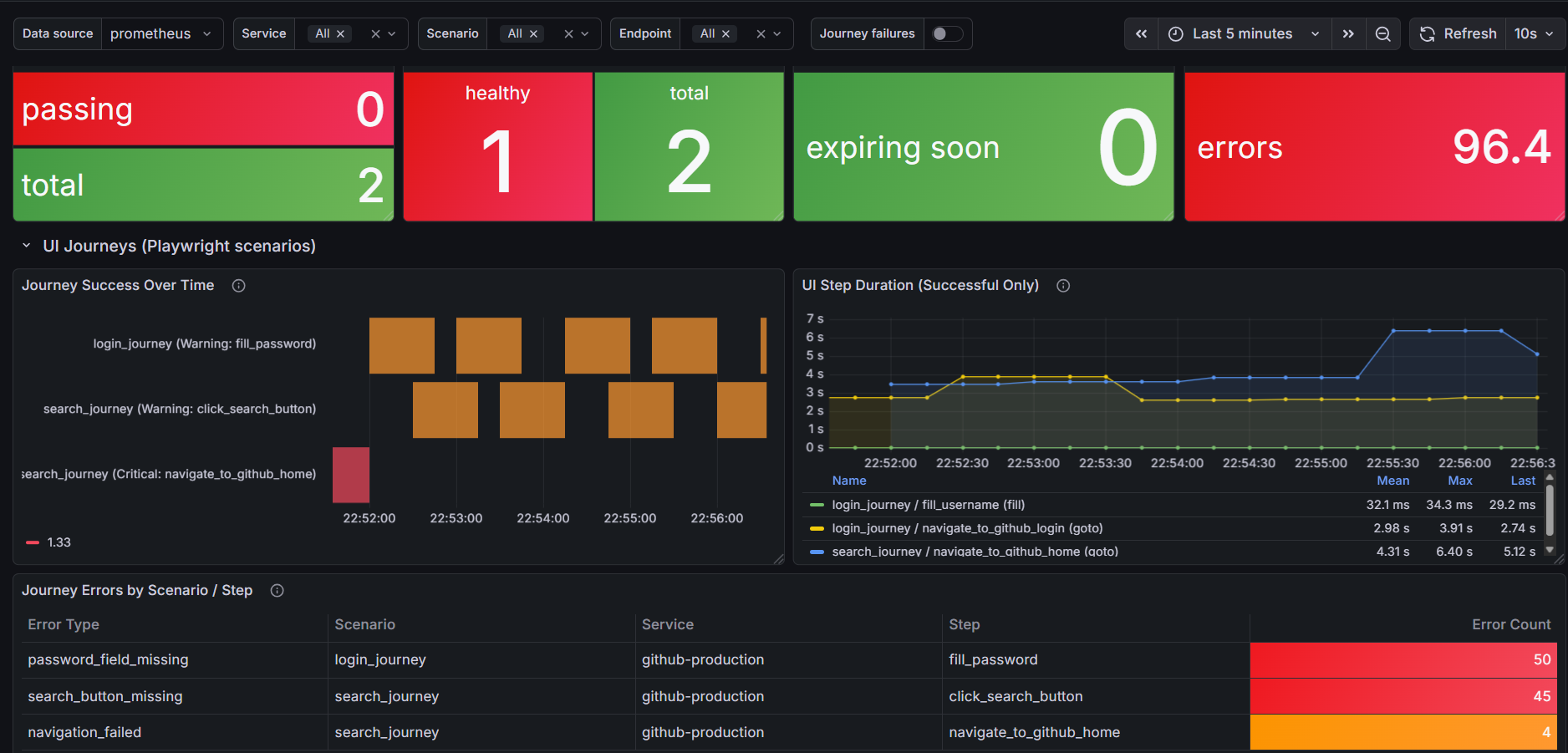Screen dimensions: 1568x753
Task: Click the Refresh button
Action: tap(1458, 33)
